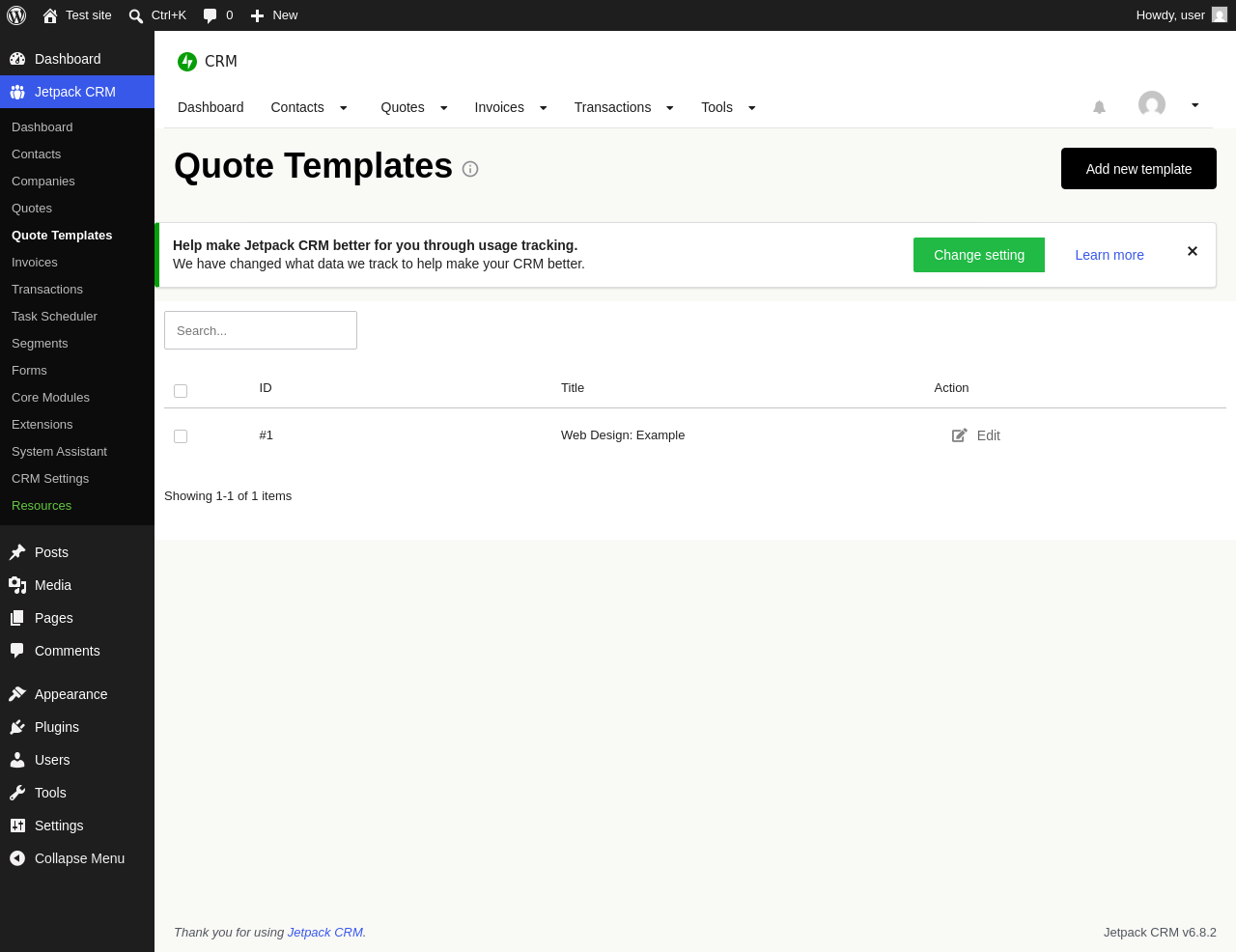Click the Comments icon in sidebar
The height and width of the screenshot is (952, 1236).
pyautogui.click(x=17, y=651)
